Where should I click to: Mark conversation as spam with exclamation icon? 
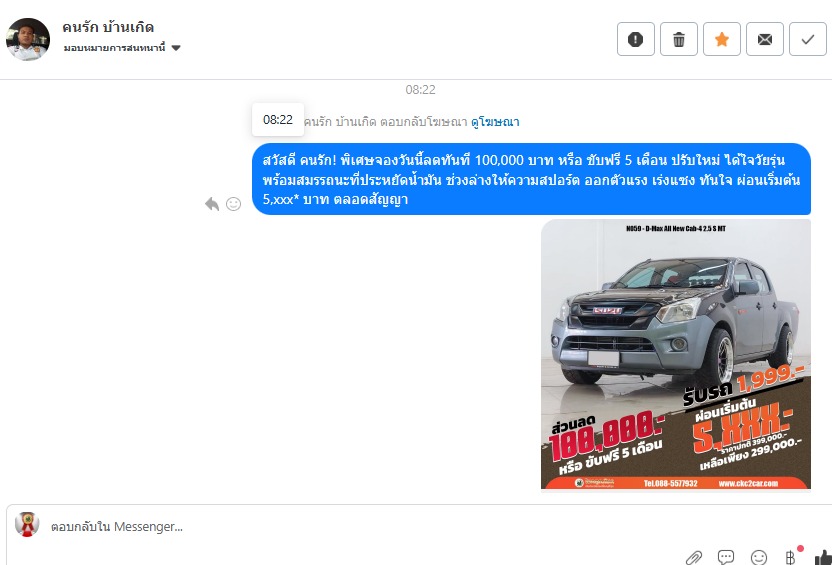coord(636,39)
